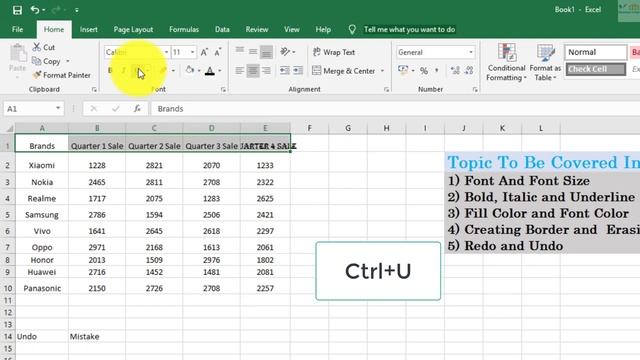Viewport: 640px width, 360px height.
Task: Open the Name Box dropdown arrow
Action: point(58,109)
